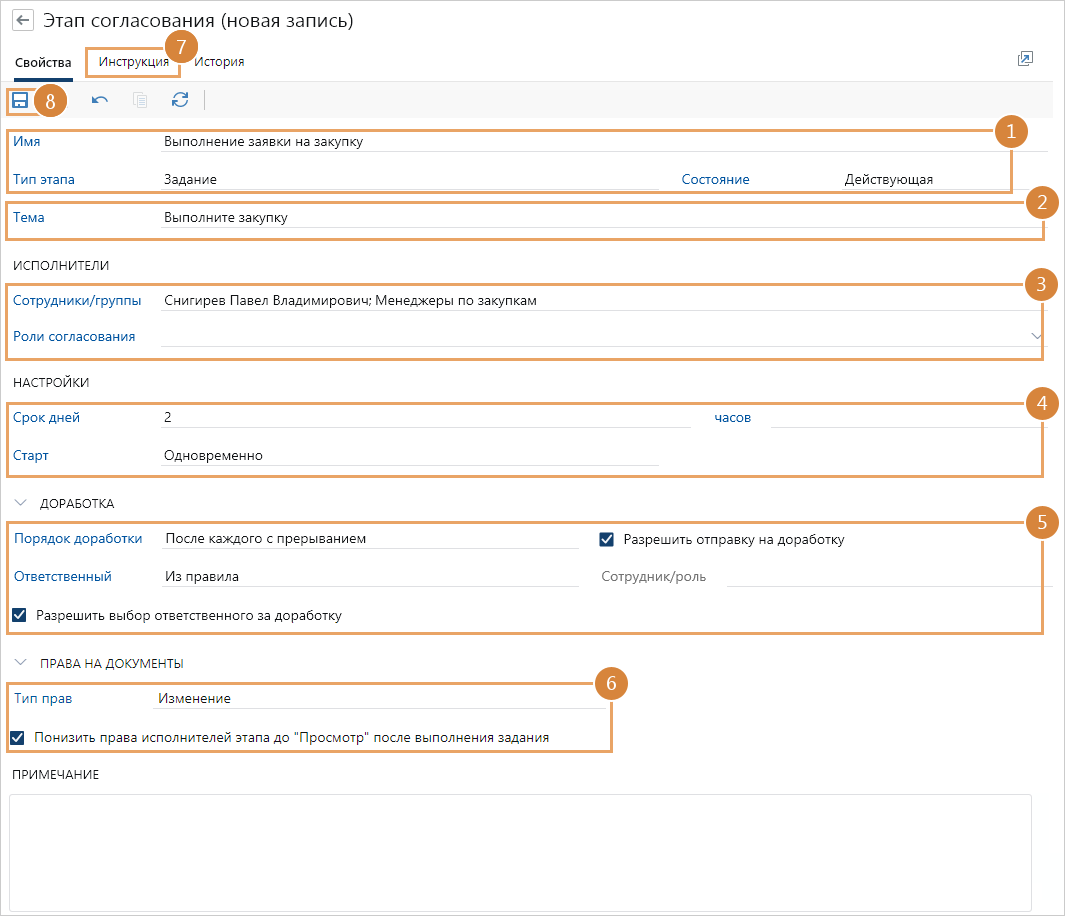Click the Refresh toolbar icon
1065x916 pixels.
[x=180, y=100]
